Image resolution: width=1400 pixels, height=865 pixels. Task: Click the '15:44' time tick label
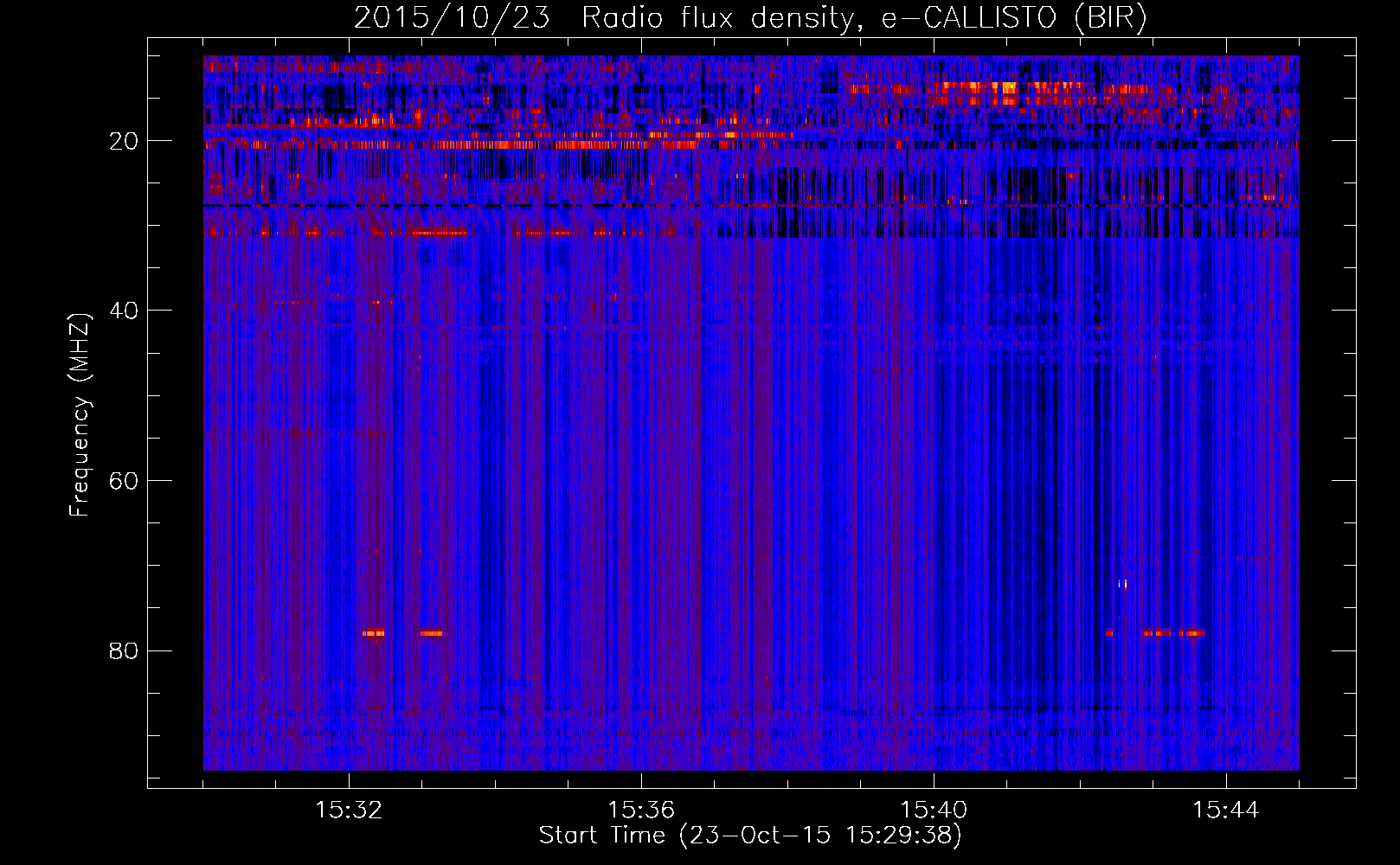[x=1226, y=811]
